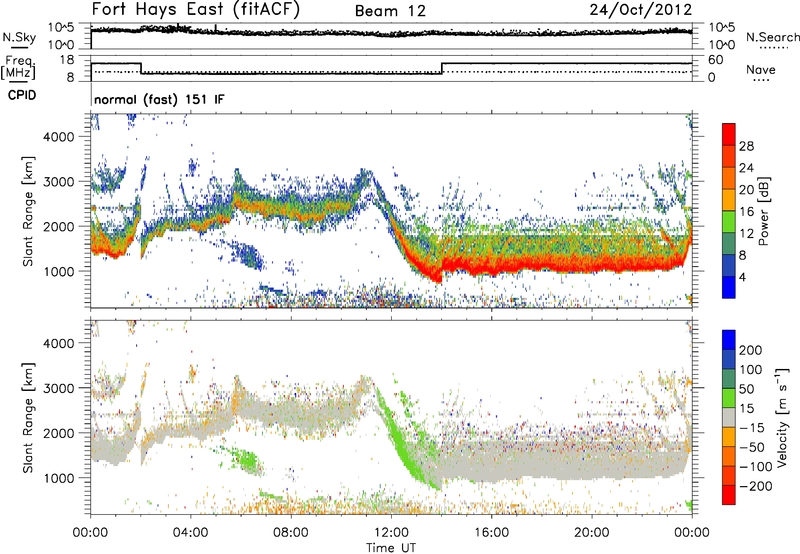
Task: Click the 'N.Sky' legend label
Action: point(19,37)
